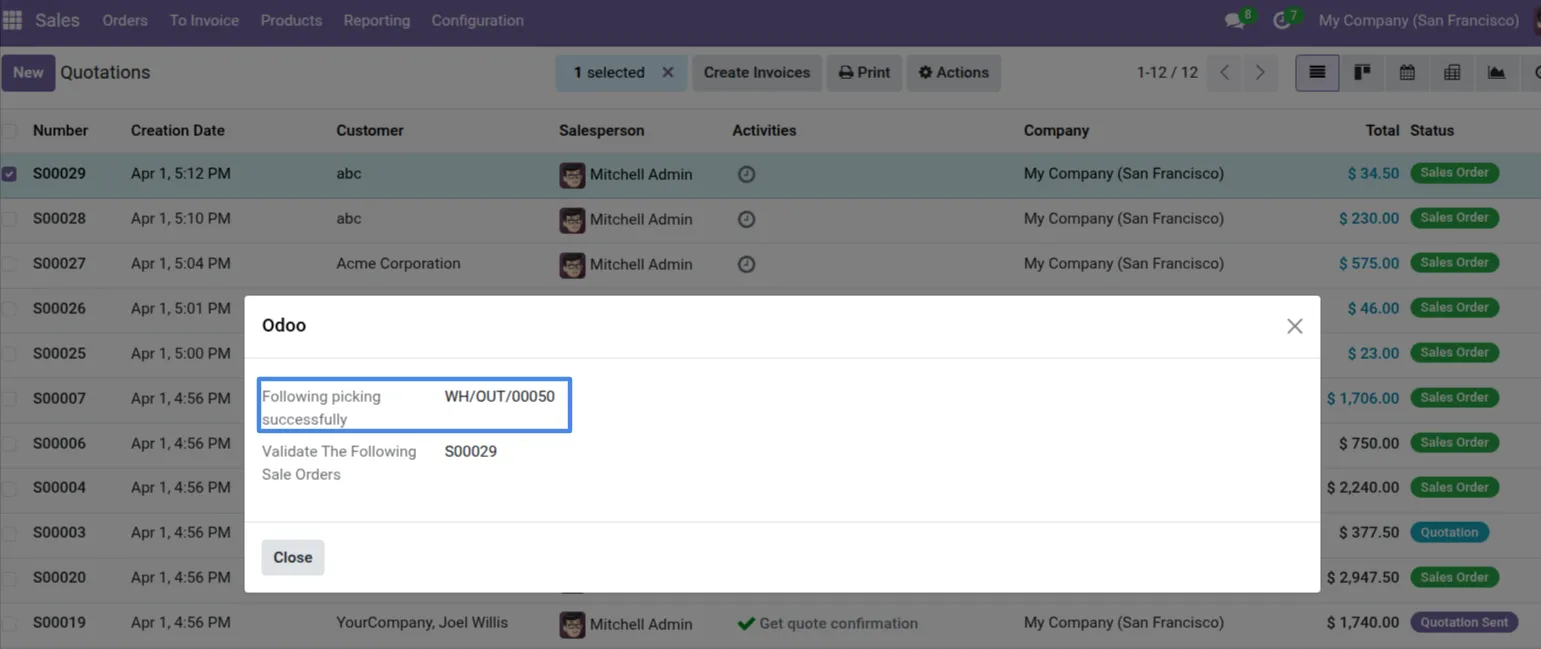Image resolution: width=1541 pixels, height=649 pixels.
Task: Tick the S00028 row checkbox
Action: (9, 219)
